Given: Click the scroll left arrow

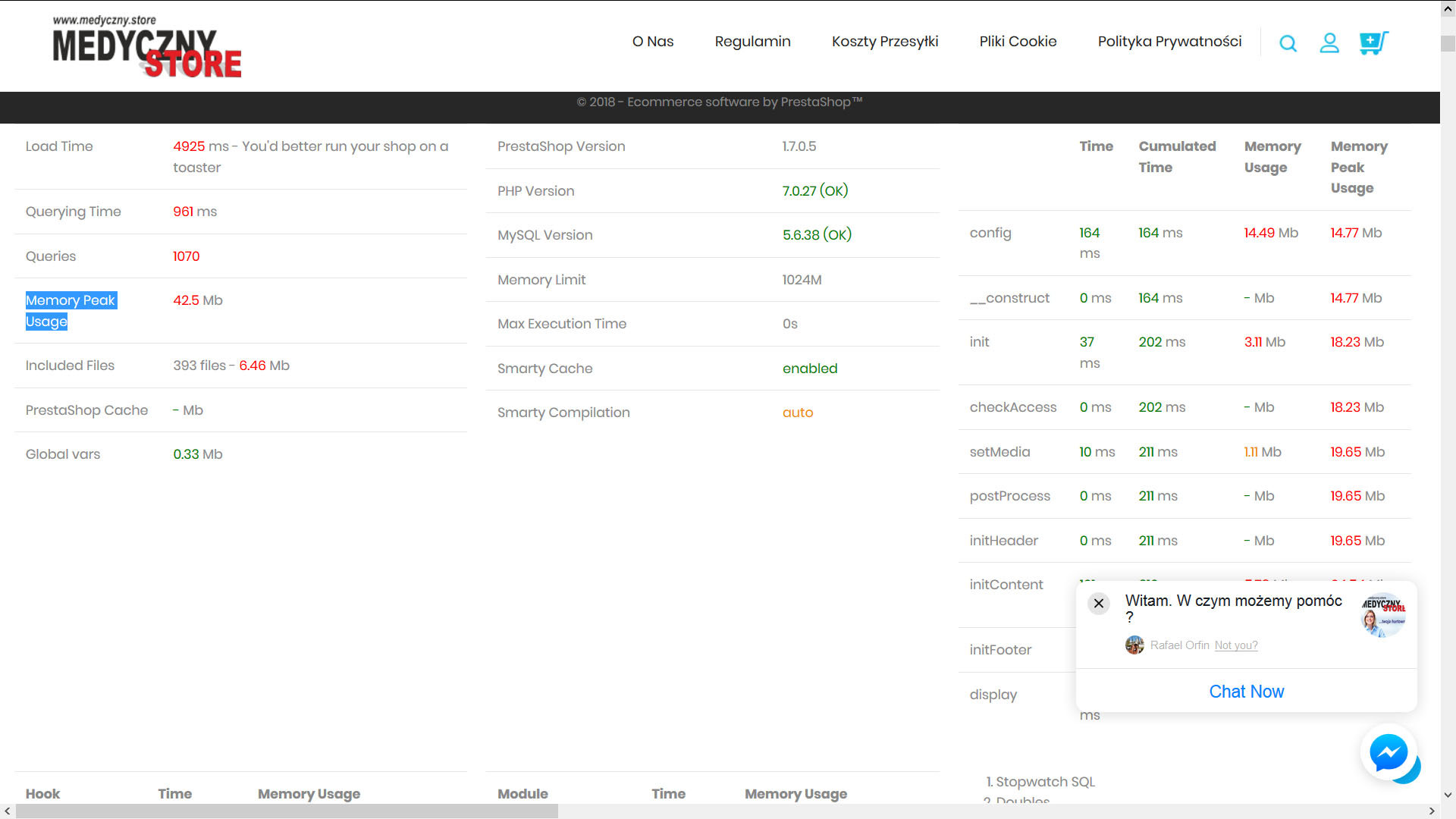Looking at the screenshot, I should (8, 811).
